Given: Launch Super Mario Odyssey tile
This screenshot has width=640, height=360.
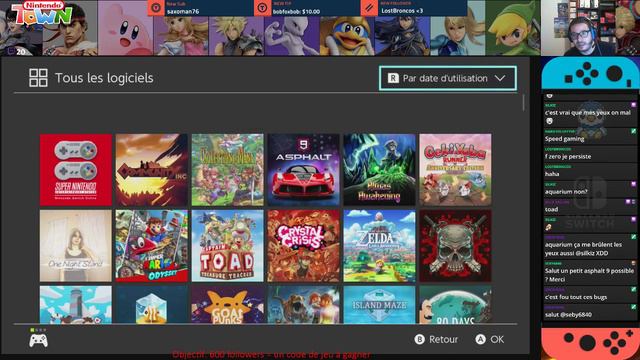Looking at the screenshot, I should pyautogui.click(x=151, y=246).
